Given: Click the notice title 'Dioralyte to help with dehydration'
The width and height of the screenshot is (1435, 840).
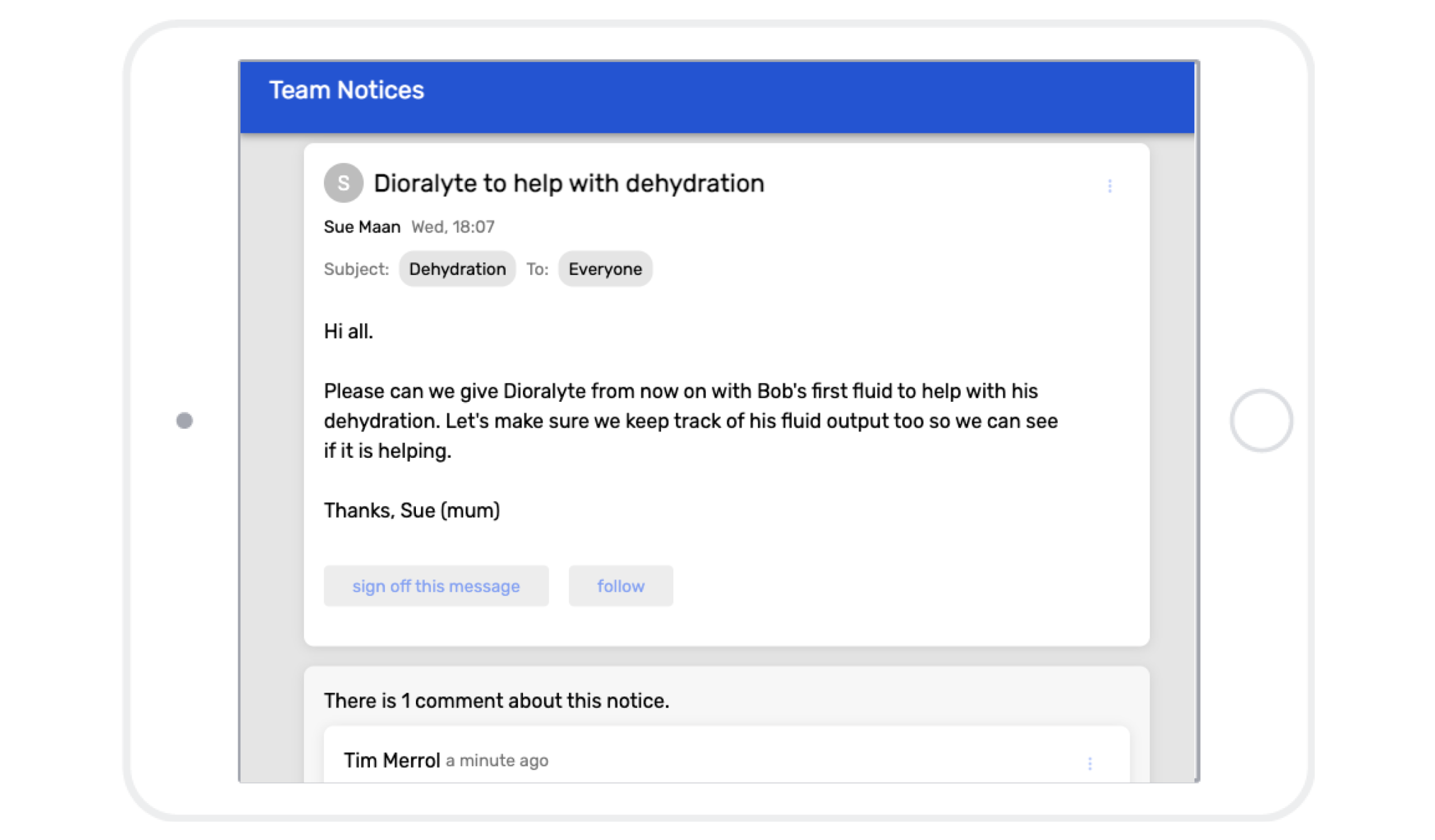Looking at the screenshot, I should click(x=569, y=183).
